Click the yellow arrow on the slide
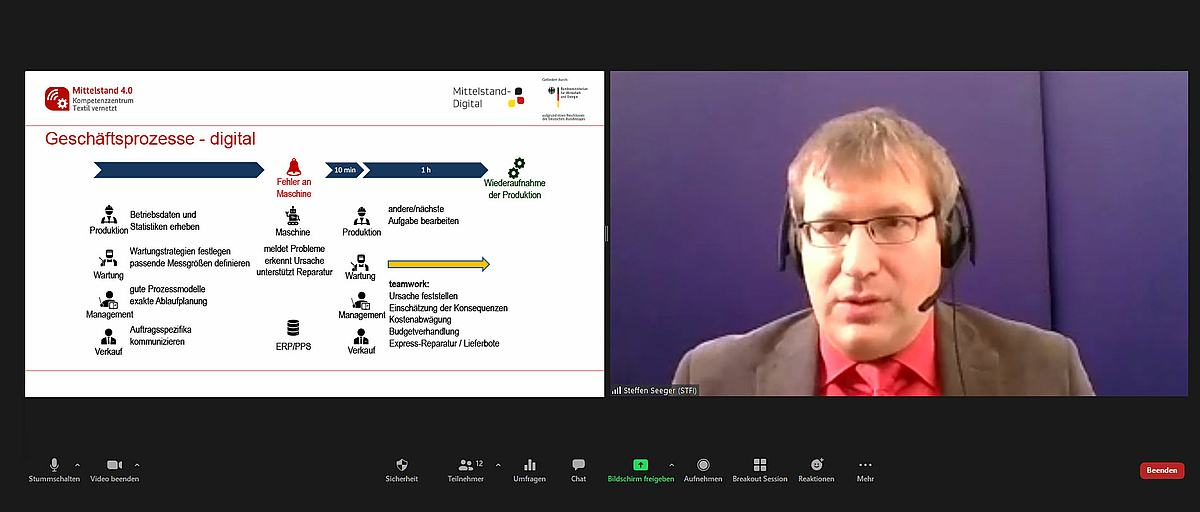Image resolution: width=1200 pixels, height=512 pixels. (439, 264)
